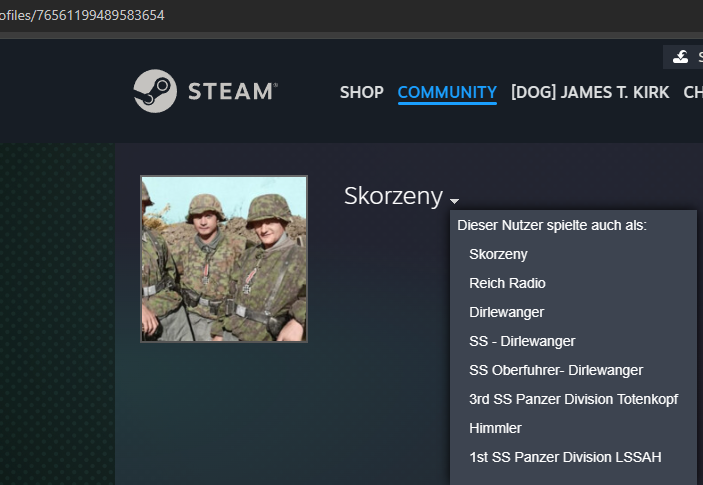Click the 'Dieser Nutzer spielte auch als:' header
The width and height of the screenshot is (703, 485).
pos(552,225)
